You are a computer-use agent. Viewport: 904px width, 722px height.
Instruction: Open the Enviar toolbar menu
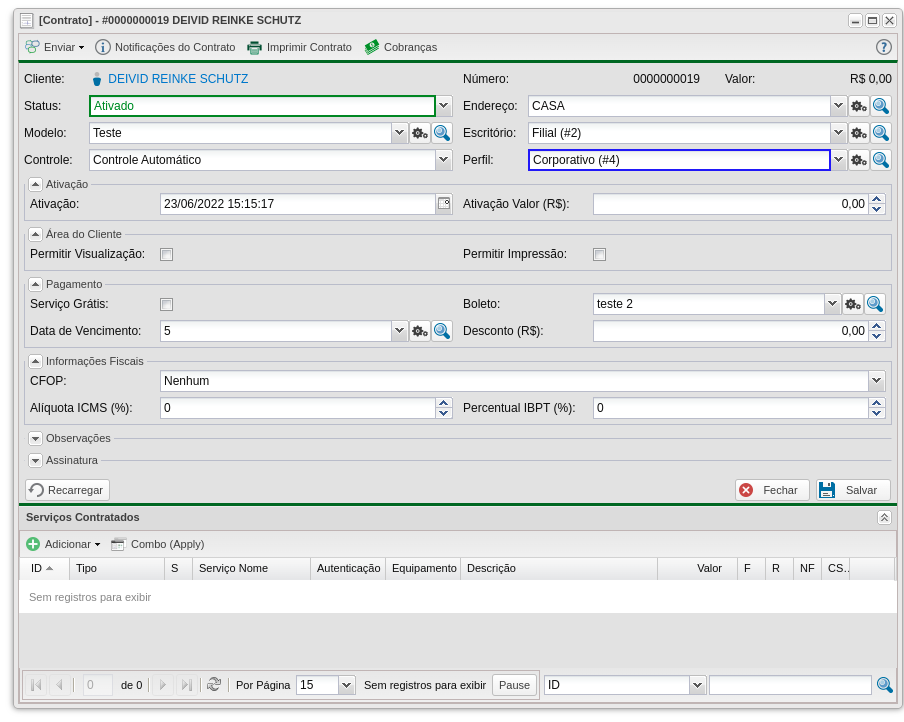(55, 47)
